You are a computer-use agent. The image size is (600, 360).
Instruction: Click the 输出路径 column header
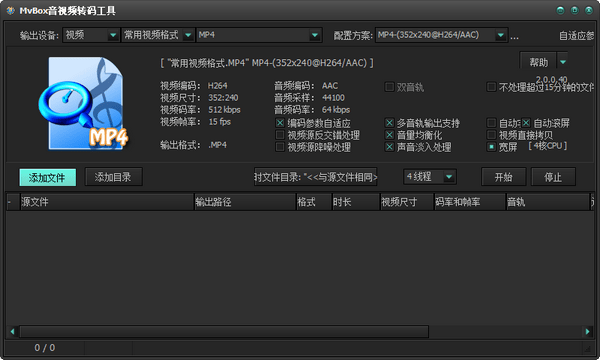[x=245, y=202]
